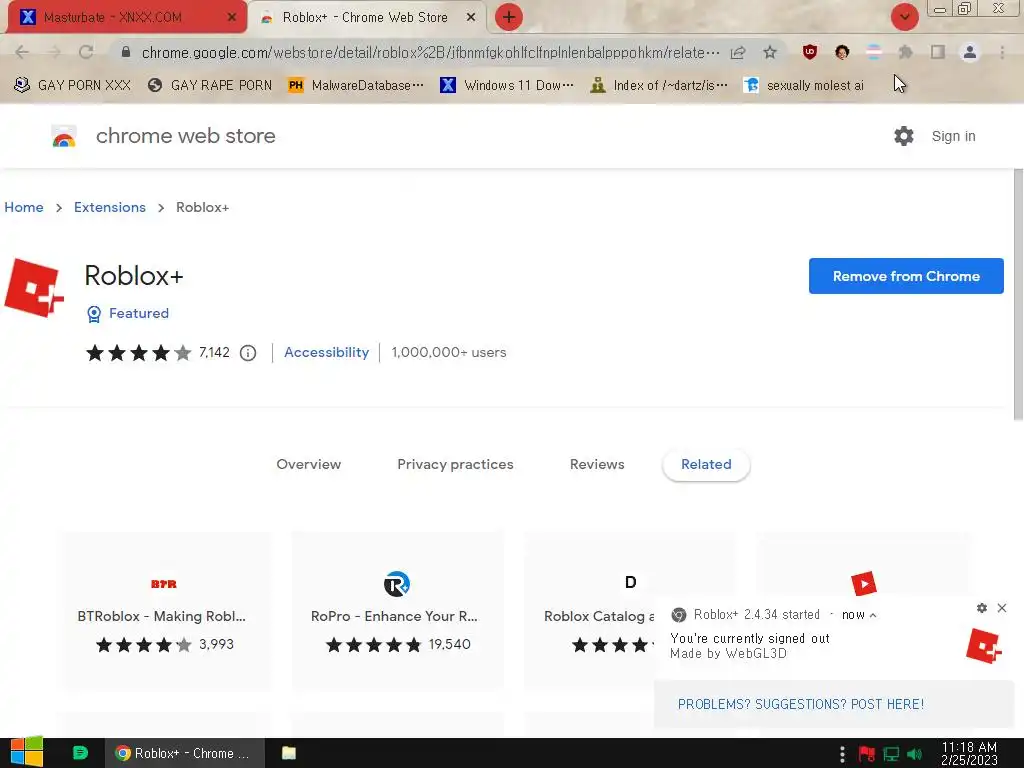Click the RoPro logo icon
Image resolution: width=1024 pixels, height=768 pixels.
(x=396, y=584)
